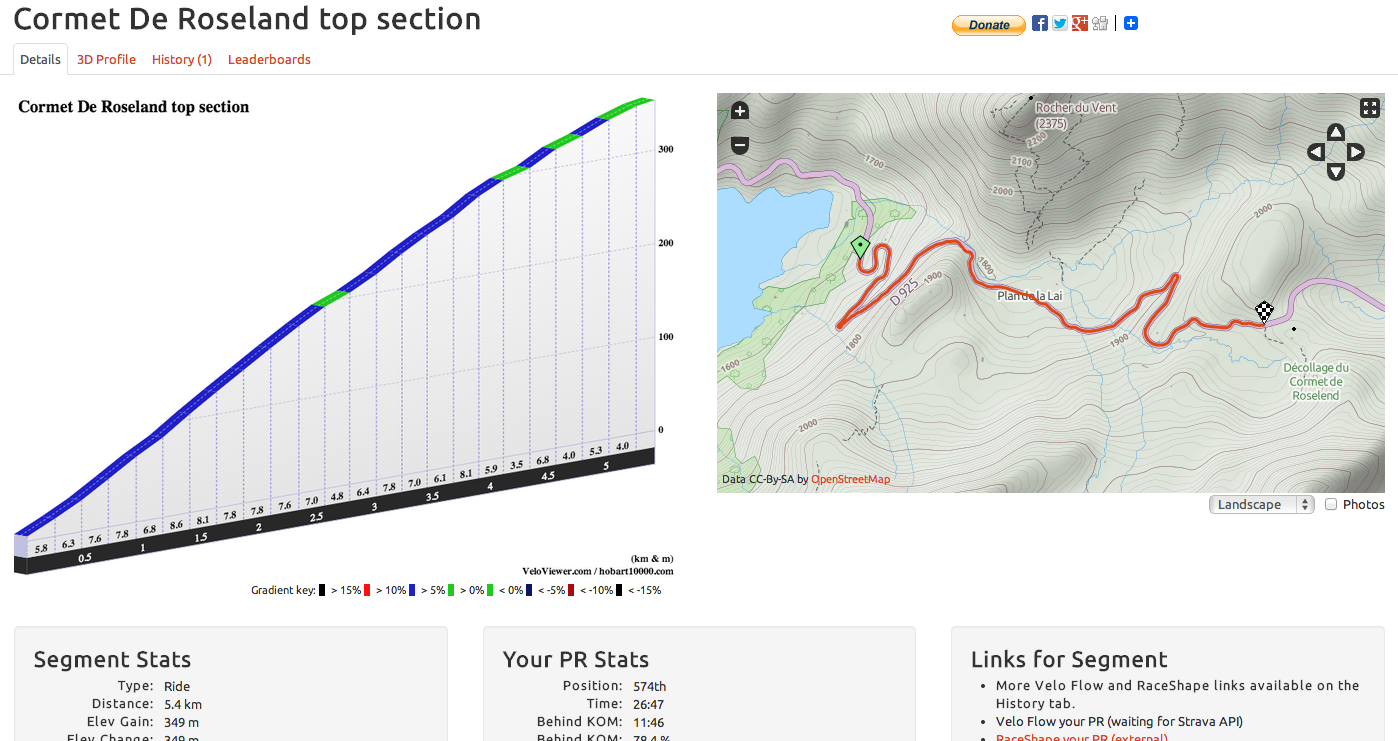
Task: Follow the OpenStreetMap attribution link
Action: click(850, 480)
